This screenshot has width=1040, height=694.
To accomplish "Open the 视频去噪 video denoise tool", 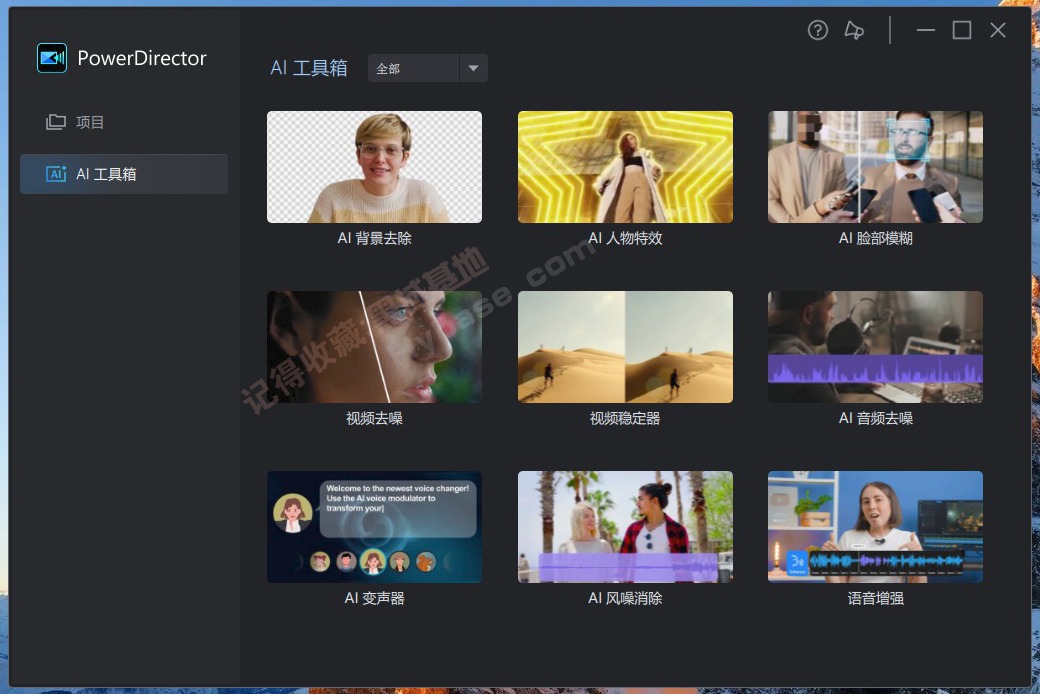I will click(x=374, y=347).
